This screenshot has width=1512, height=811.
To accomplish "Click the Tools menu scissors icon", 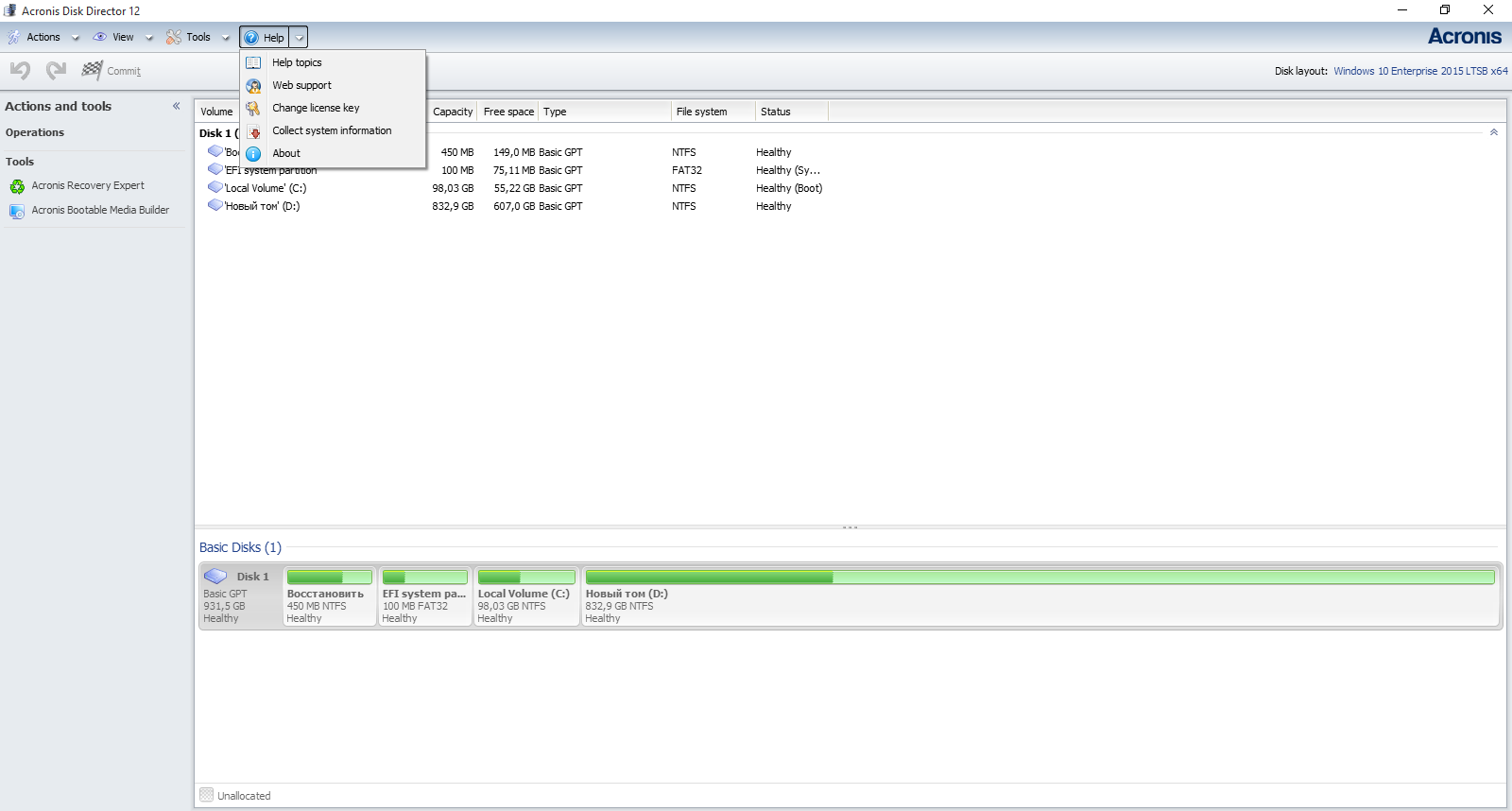I will pyautogui.click(x=174, y=37).
